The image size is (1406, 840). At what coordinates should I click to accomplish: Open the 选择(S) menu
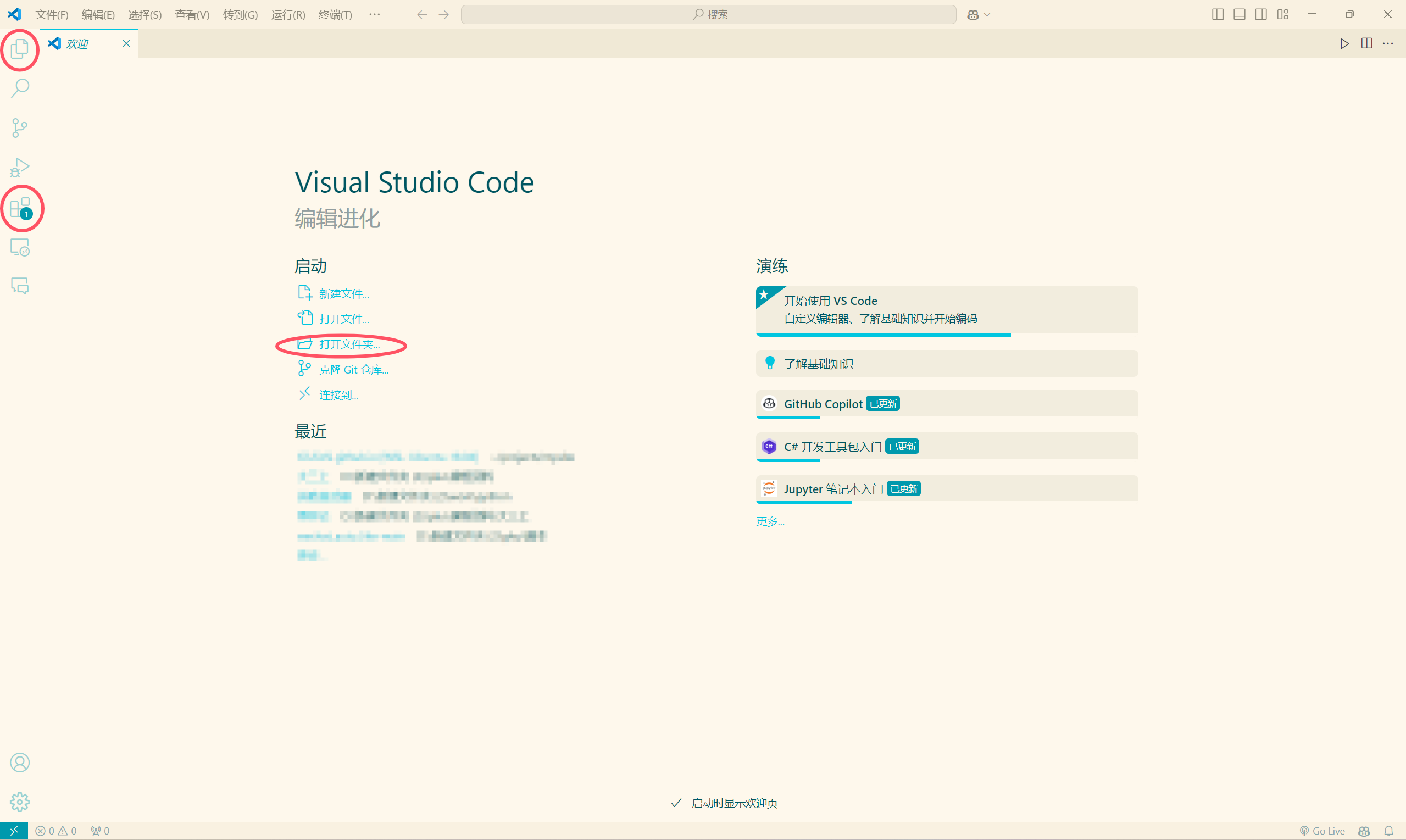pos(145,15)
